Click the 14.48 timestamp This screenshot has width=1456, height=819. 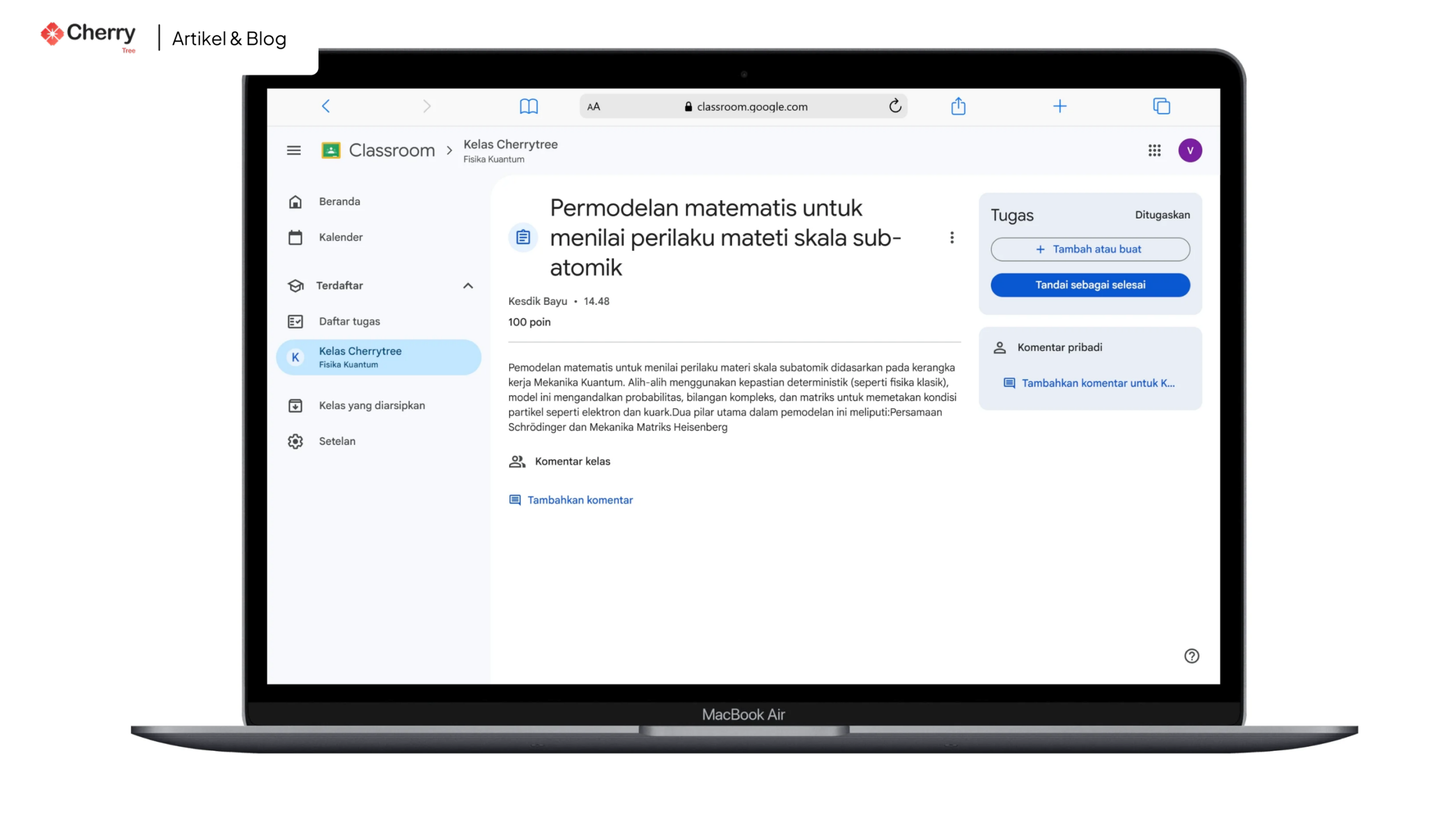point(596,301)
